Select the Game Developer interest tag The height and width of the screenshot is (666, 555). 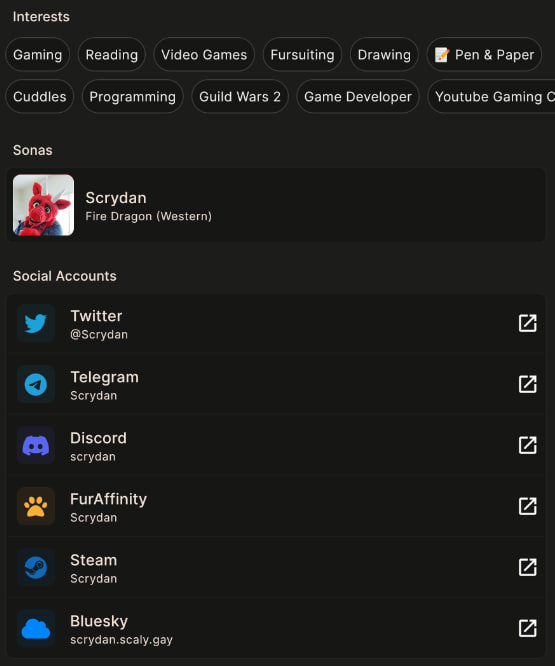pos(358,97)
